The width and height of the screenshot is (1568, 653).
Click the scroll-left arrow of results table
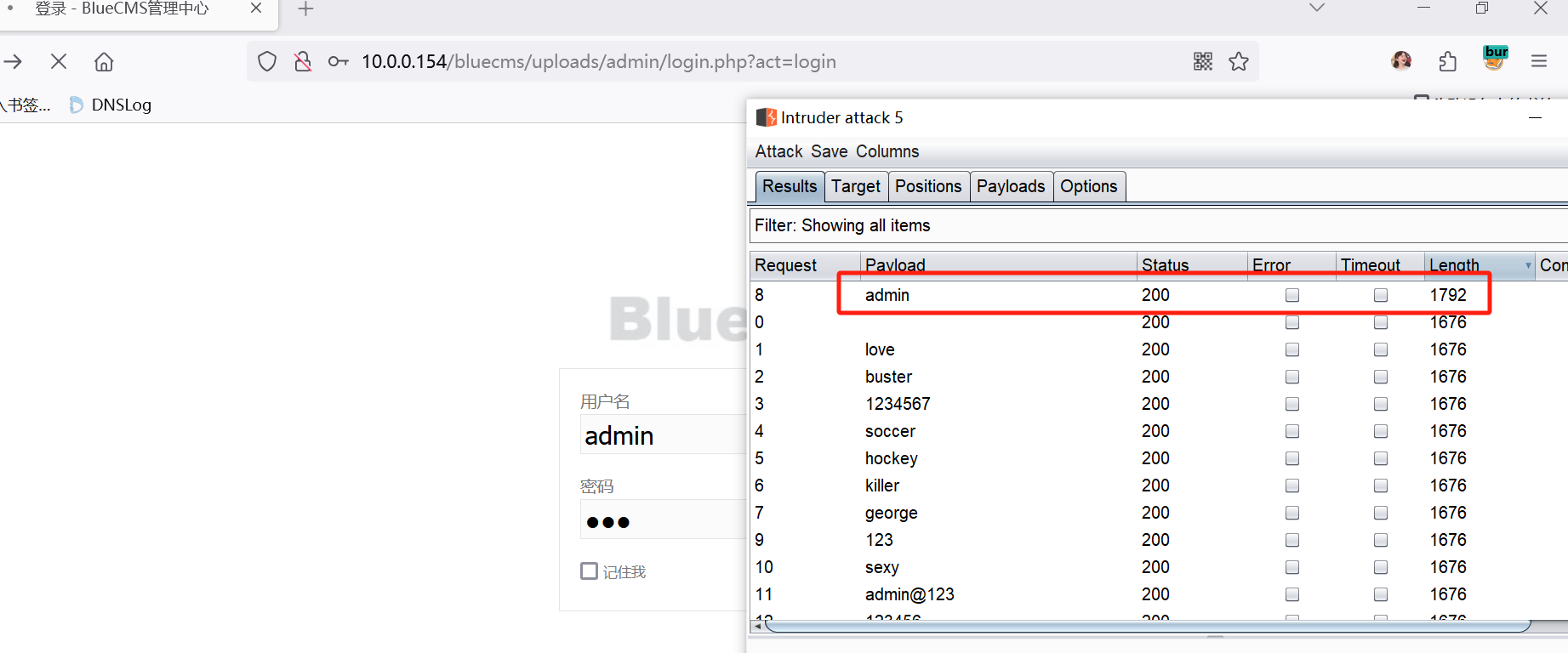point(757,627)
